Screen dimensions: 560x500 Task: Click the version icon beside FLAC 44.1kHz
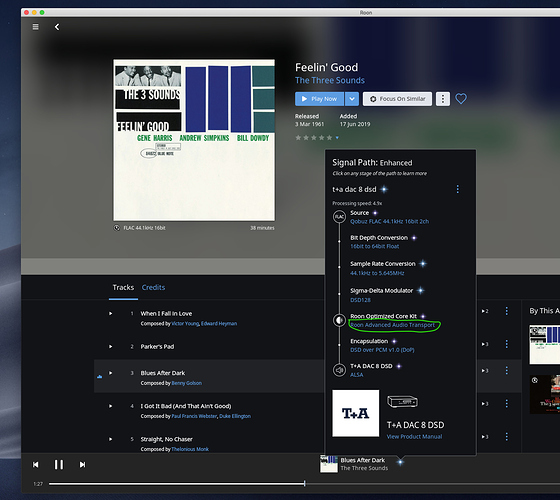[x=117, y=228]
